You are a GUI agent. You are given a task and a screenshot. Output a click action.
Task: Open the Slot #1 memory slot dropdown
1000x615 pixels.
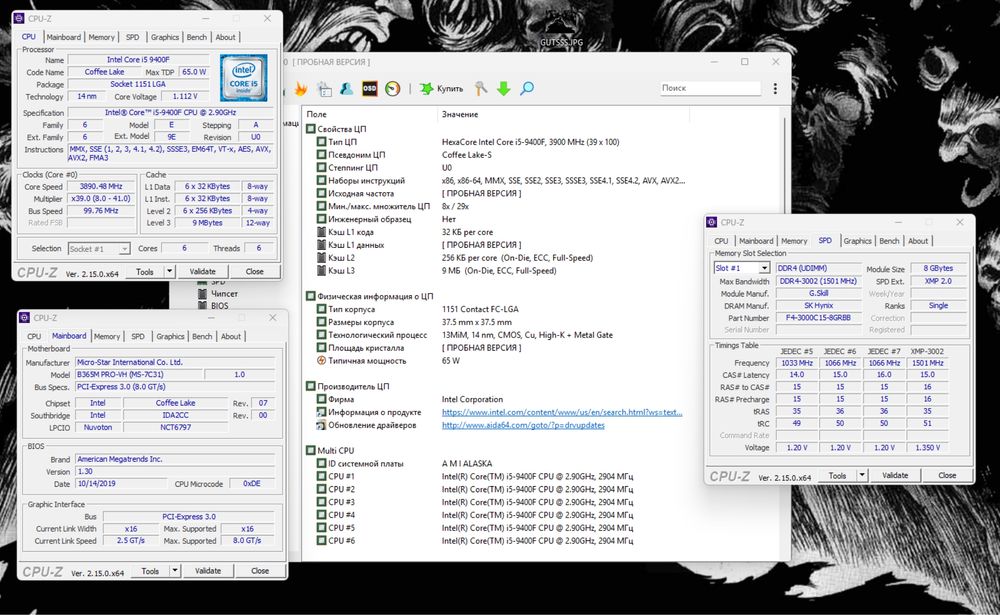pos(741,268)
